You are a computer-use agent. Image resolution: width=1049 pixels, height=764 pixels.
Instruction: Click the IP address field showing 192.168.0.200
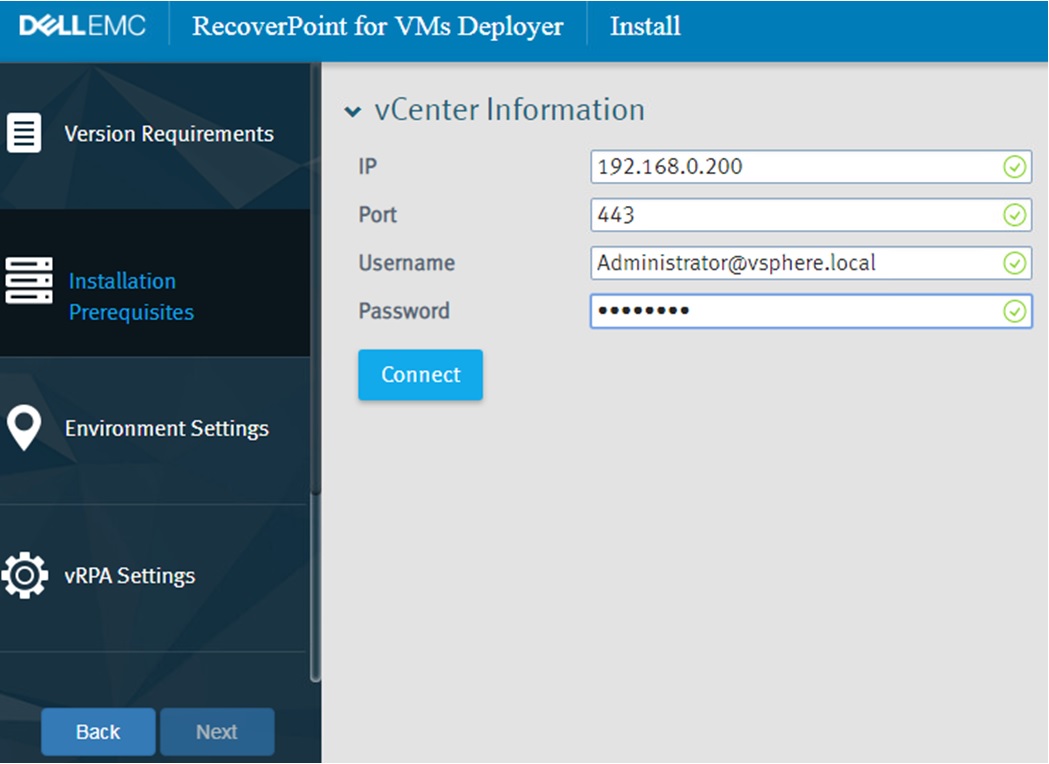pos(800,167)
